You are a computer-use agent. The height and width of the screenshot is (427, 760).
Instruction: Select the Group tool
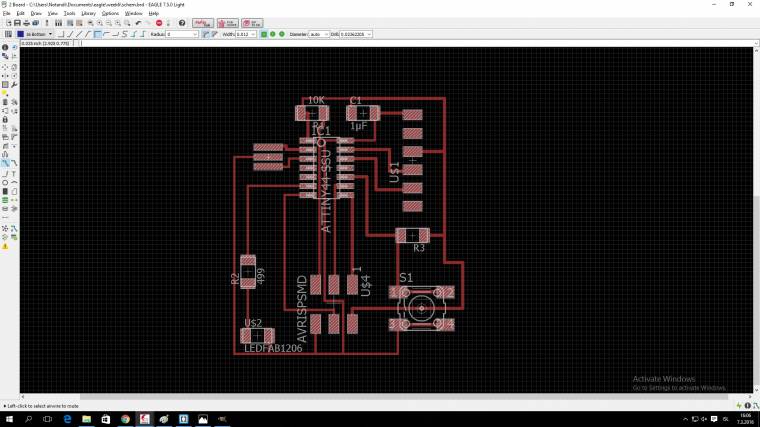(x=5, y=85)
